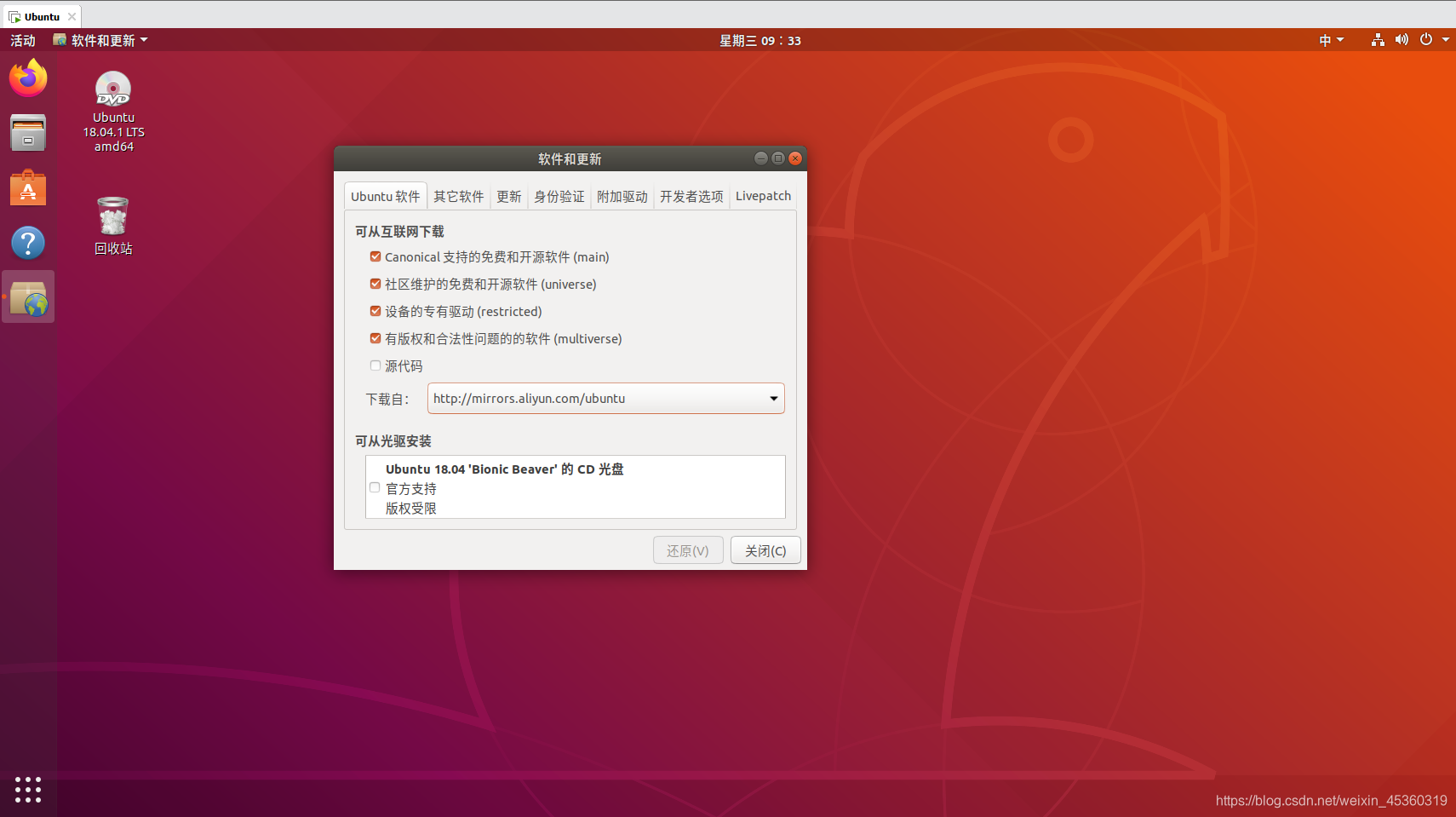This screenshot has height=817, width=1456.
Task: Uncheck community-maintained software (universe)
Action: (x=375, y=284)
